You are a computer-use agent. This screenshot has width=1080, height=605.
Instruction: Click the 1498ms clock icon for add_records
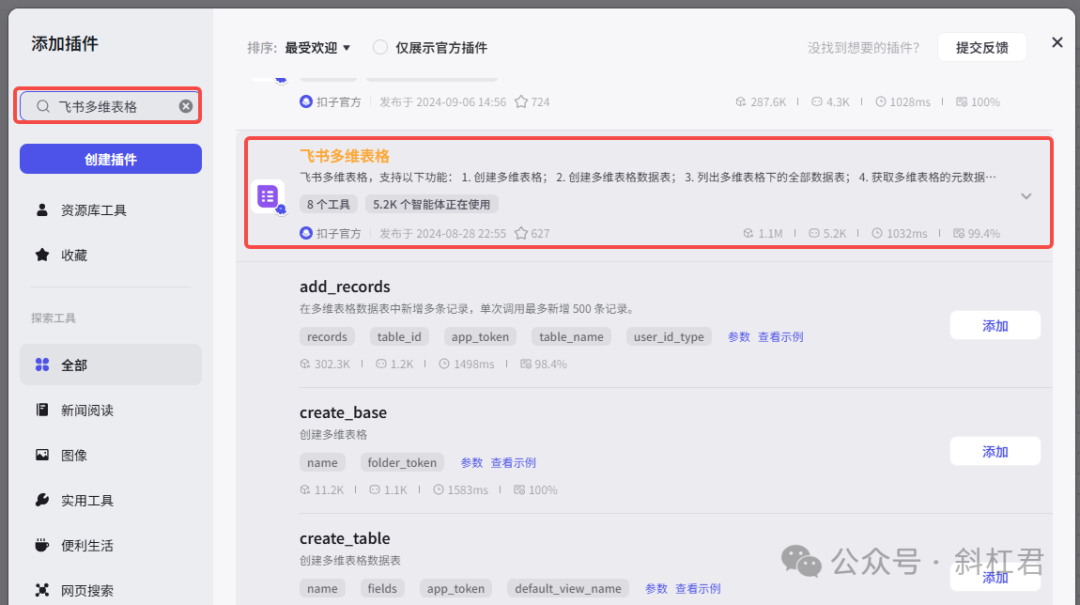(444, 364)
